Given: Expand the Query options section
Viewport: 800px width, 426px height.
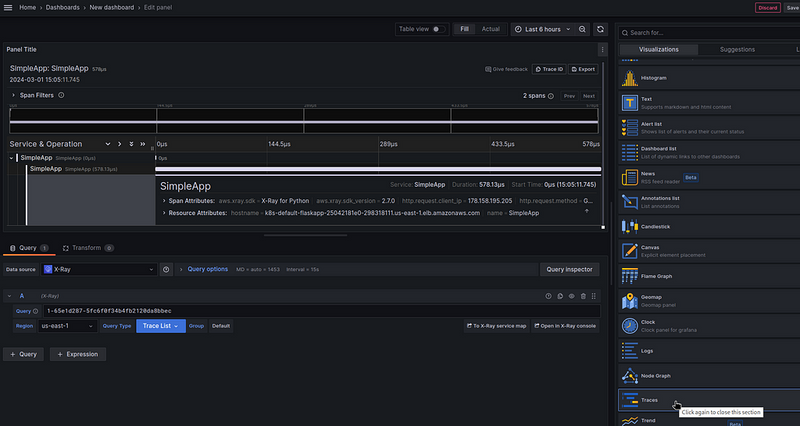Looking at the screenshot, I should 181,269.
